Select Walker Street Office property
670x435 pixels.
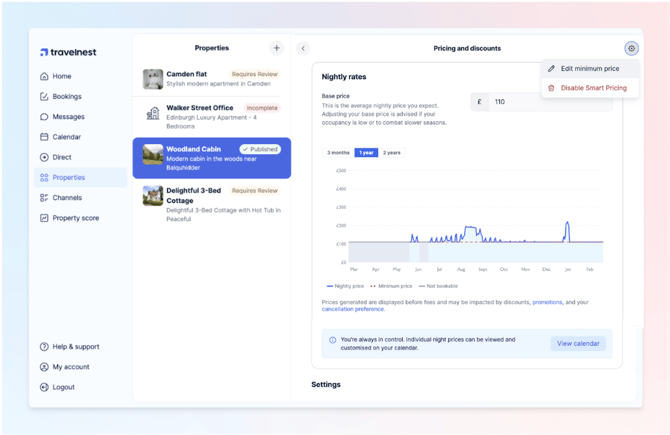(212, 117)
